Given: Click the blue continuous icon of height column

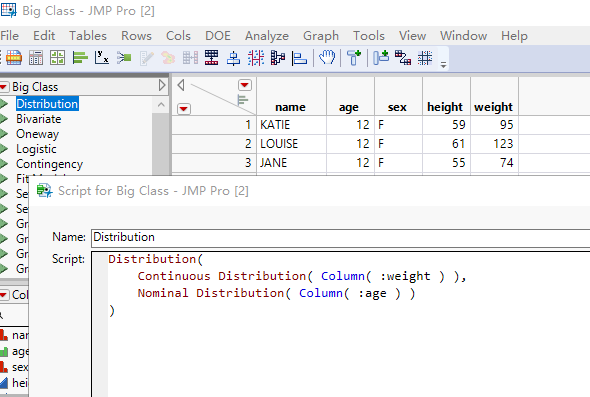Looking at the screenshot, I should 4,383.
